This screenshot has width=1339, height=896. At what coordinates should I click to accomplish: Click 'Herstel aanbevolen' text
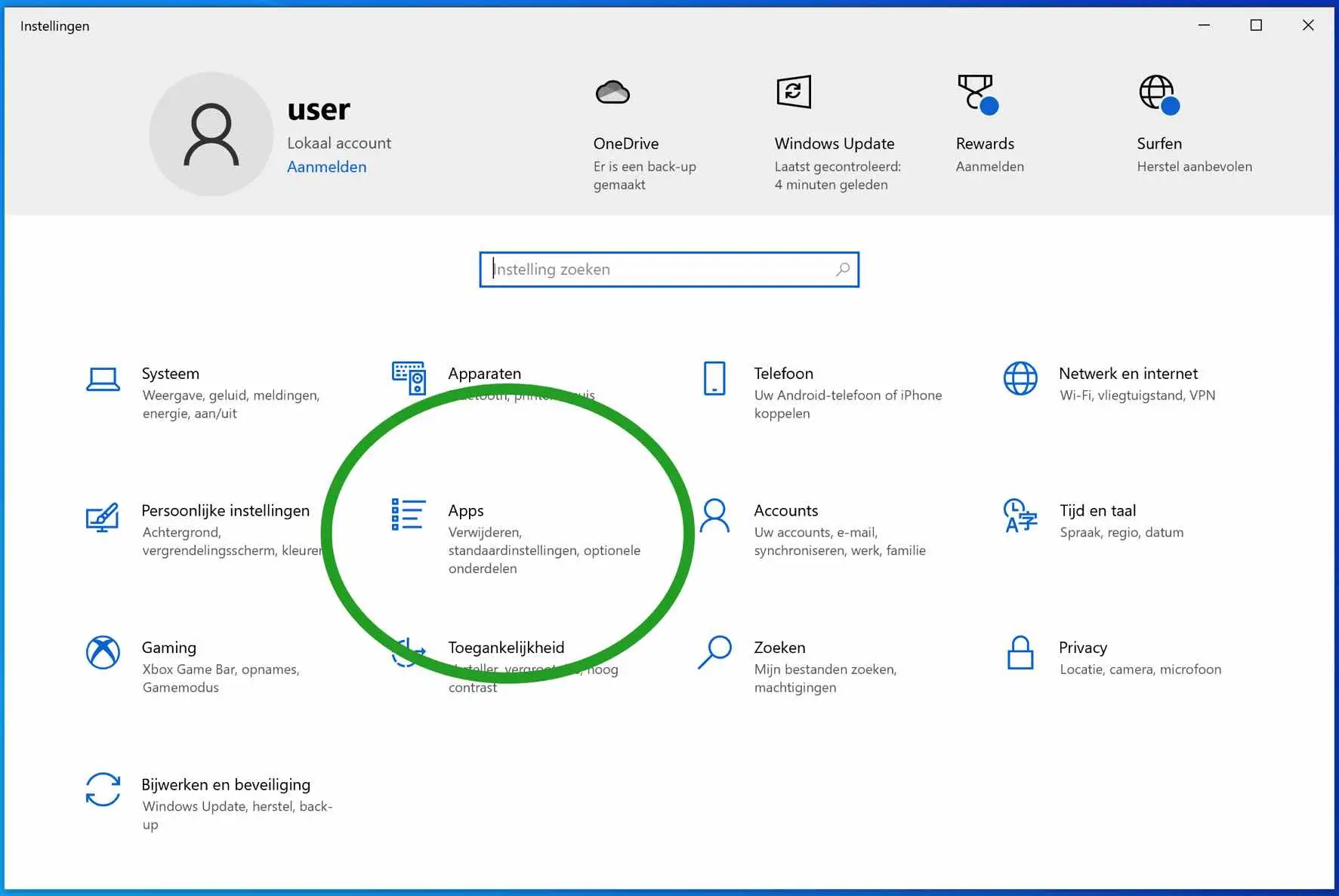pos(1194,167)
